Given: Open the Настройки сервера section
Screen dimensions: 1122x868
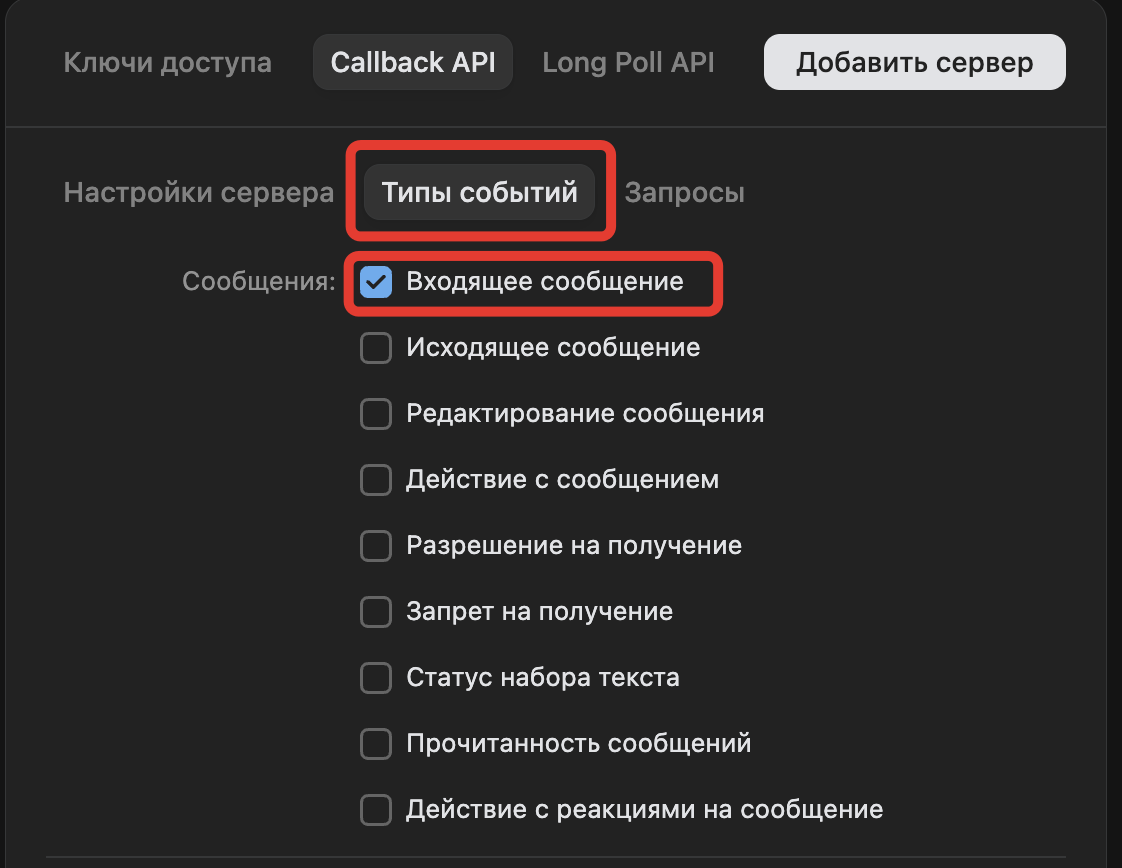Looking at the screenshot, I should 197,192.
